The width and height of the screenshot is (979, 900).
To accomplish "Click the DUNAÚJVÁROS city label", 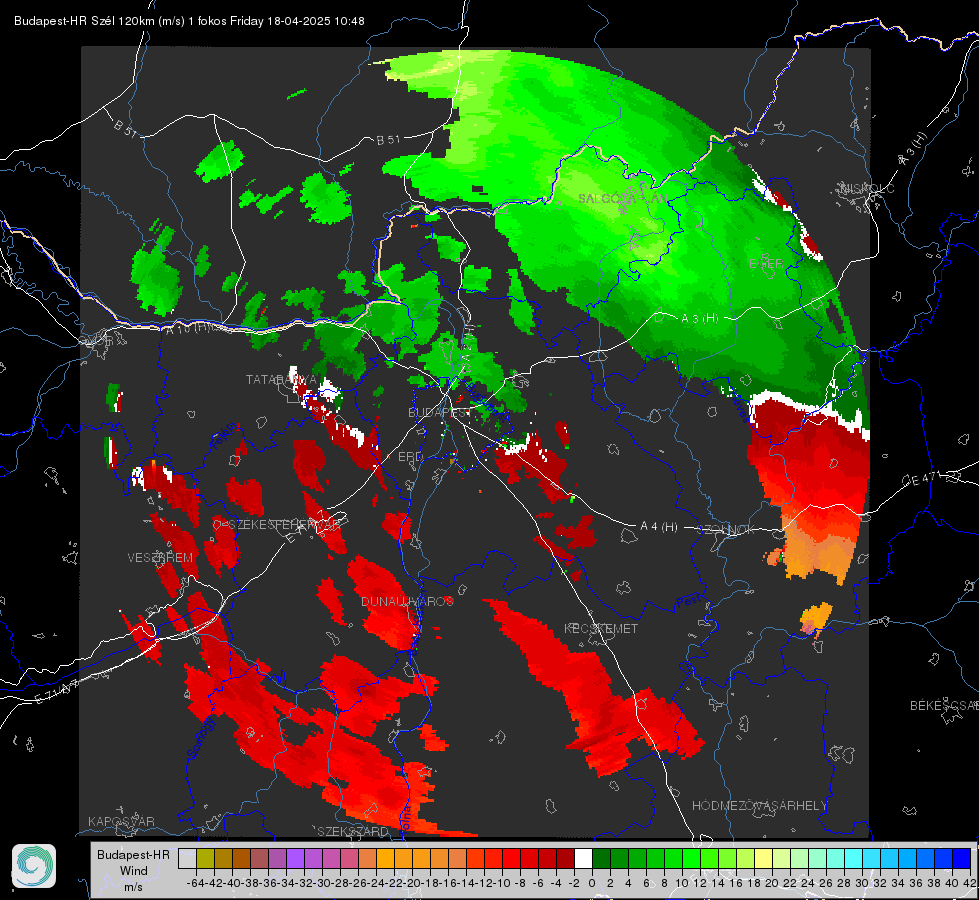I will click(407, 601).
